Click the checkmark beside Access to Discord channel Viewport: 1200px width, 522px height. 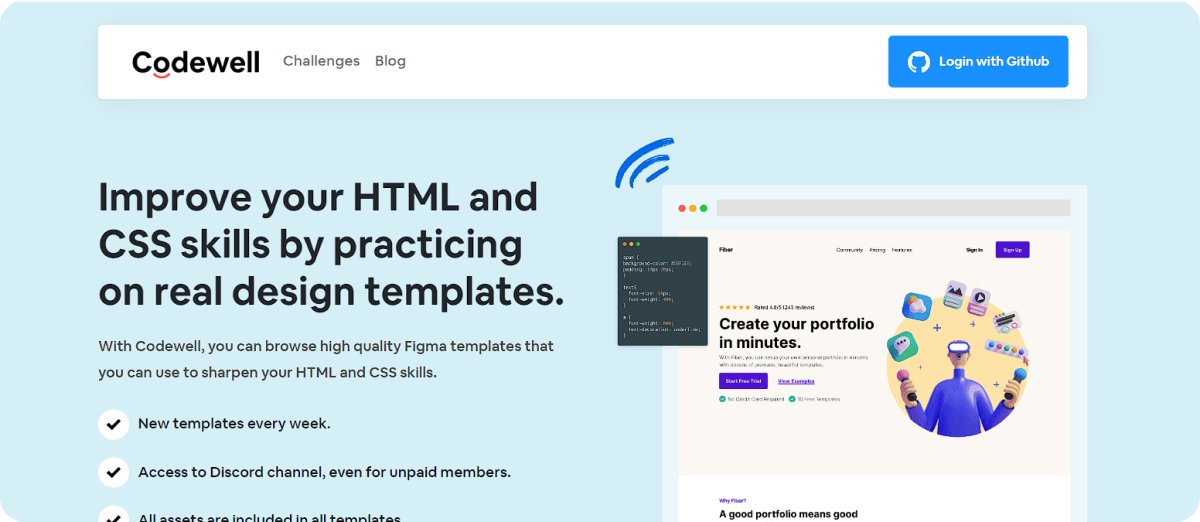(x=113, y=472)
